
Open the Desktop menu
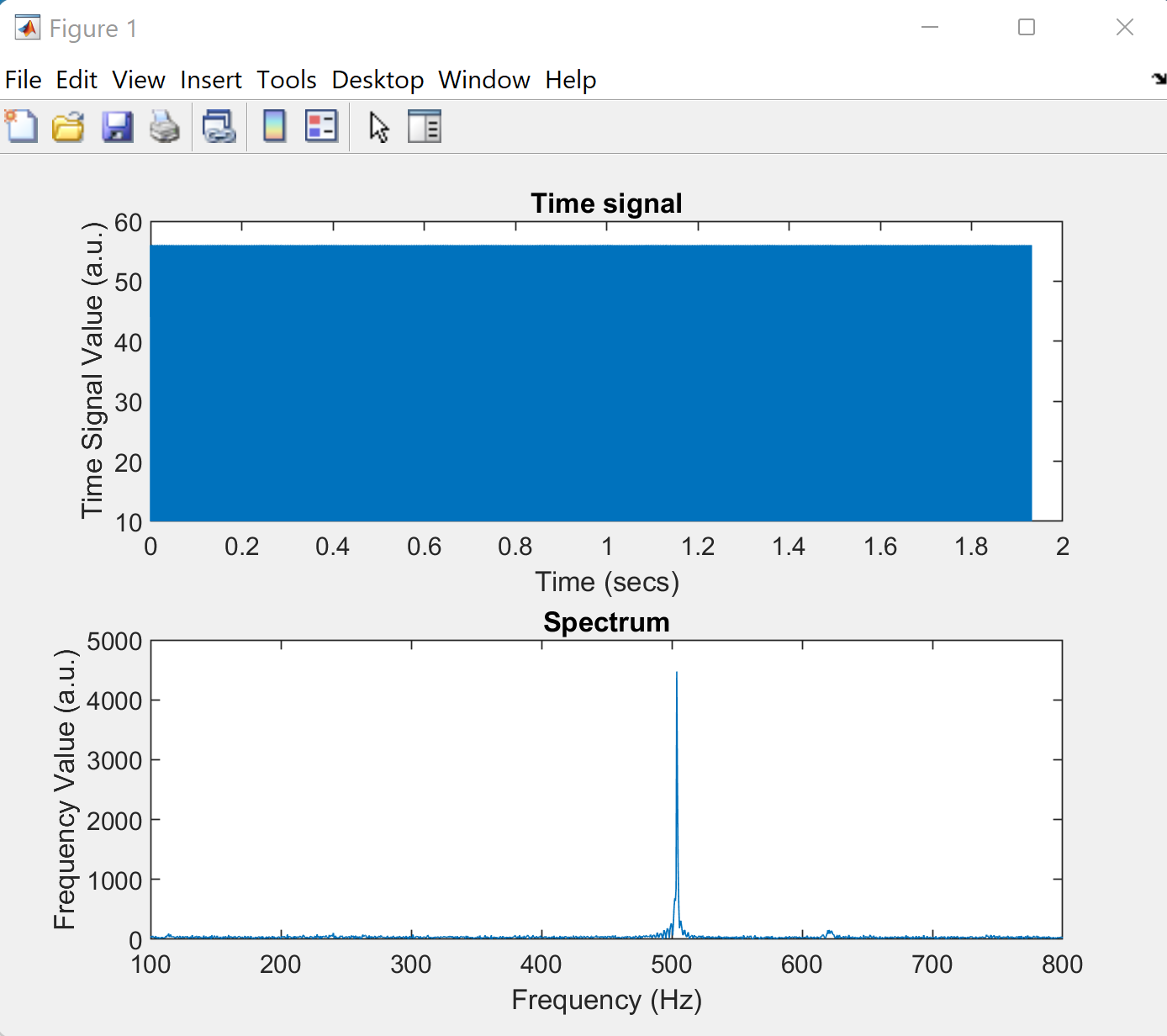[x=378, y=80]
